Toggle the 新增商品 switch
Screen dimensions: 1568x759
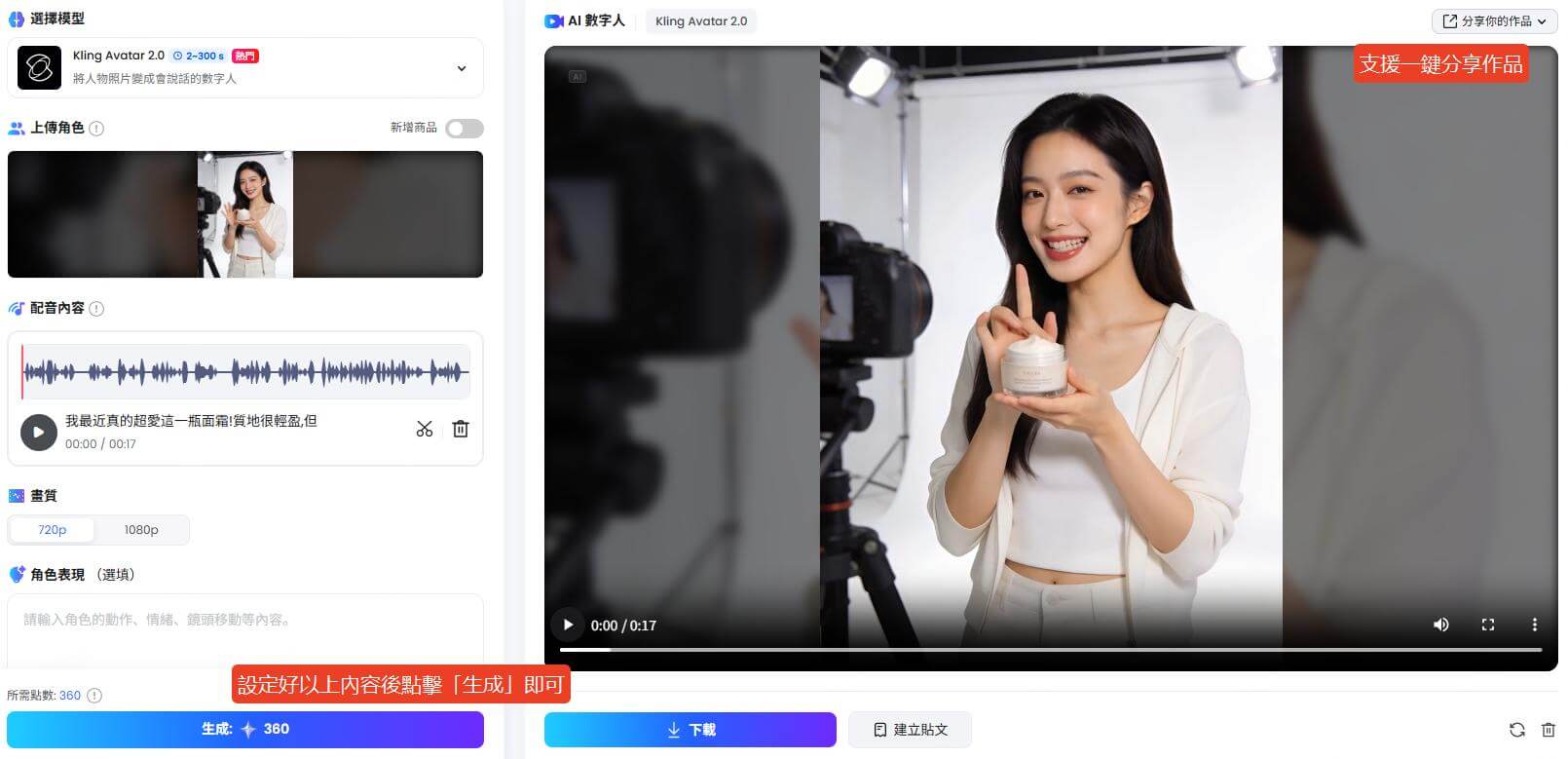coord(465,128)
